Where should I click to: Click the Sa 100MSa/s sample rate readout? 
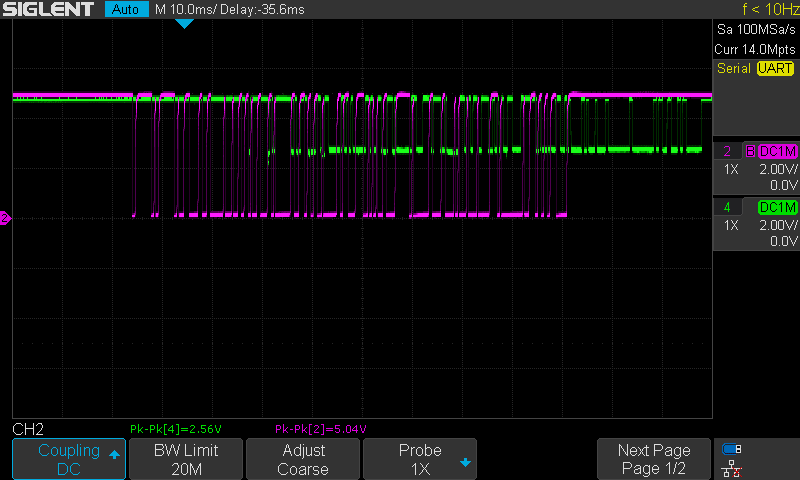coord(754,29)
